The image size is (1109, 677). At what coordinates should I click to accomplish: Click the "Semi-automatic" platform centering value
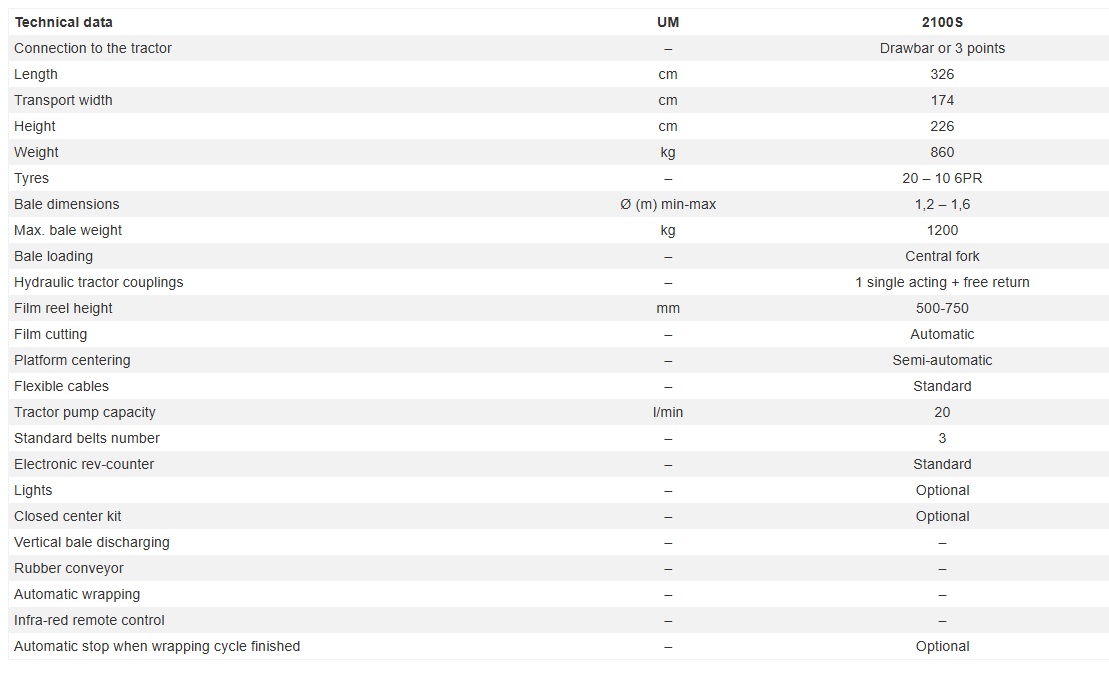942,360
